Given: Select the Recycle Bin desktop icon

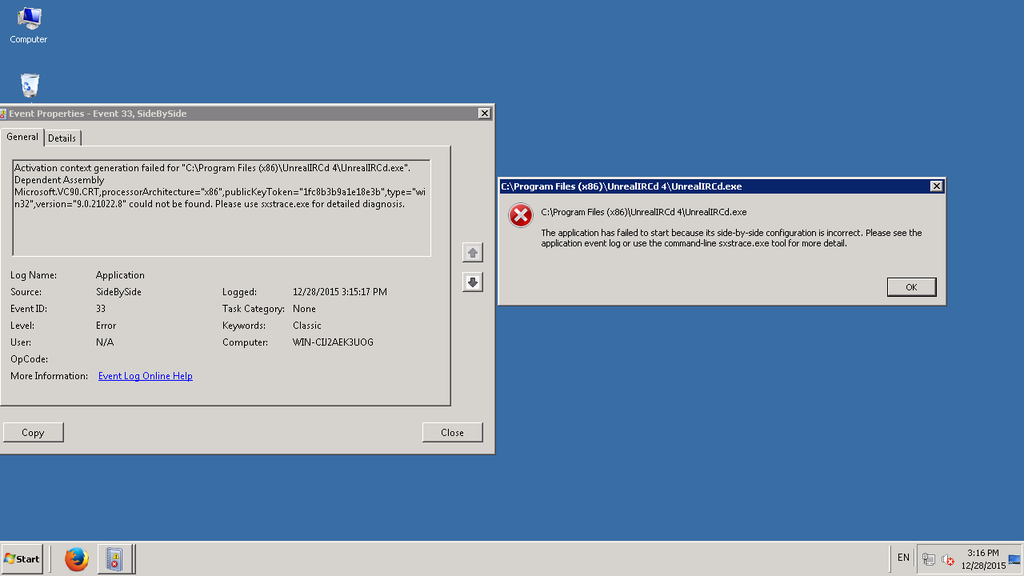Looking at the screenshot, I should point(30,85).
